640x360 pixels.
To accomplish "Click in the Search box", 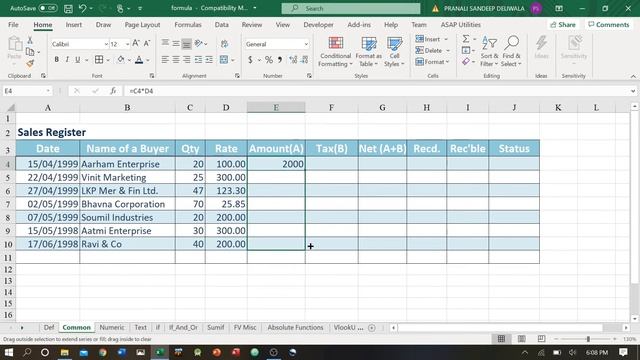I will tap(351, 8).
